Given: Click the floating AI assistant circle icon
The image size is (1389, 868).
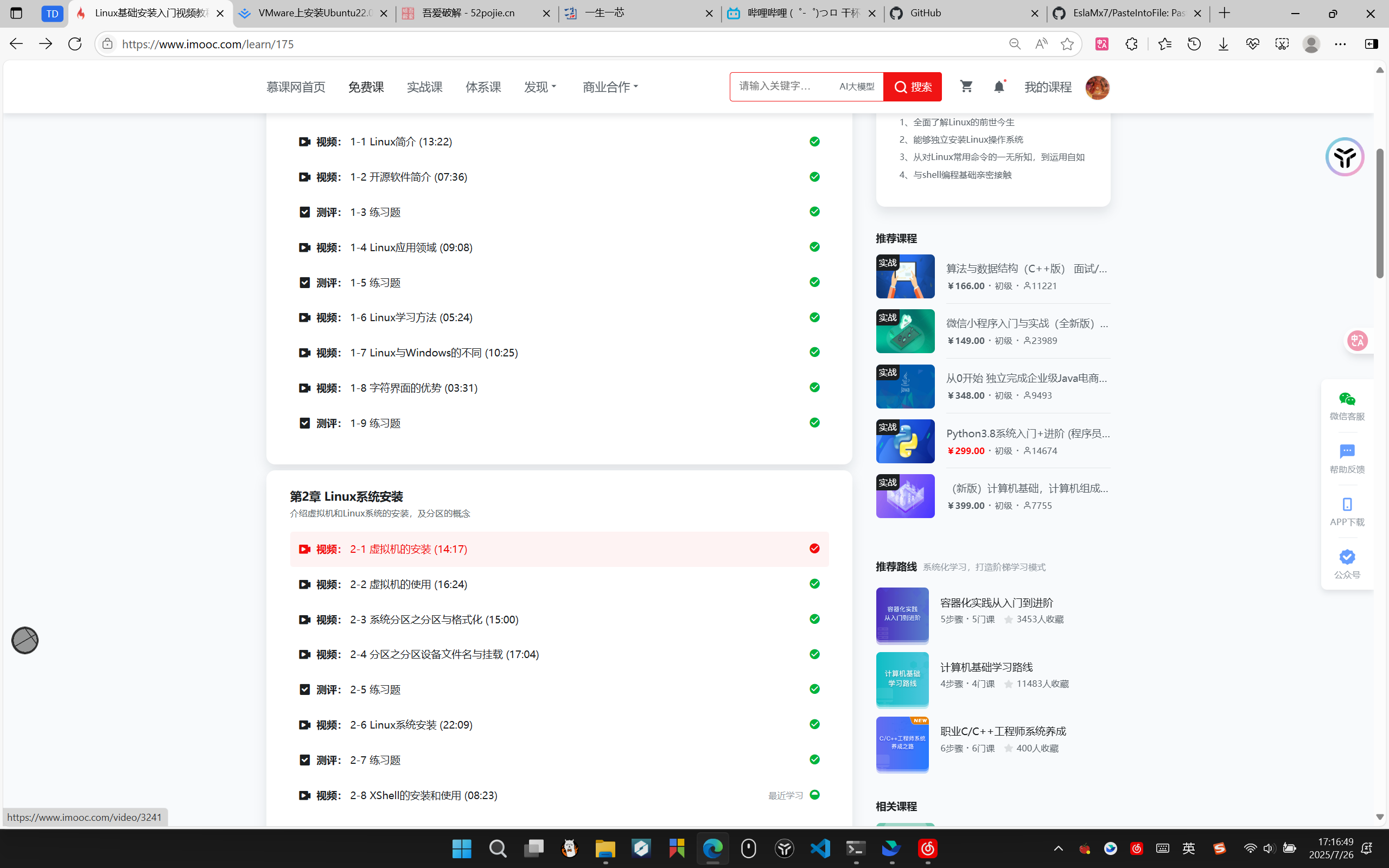Looking at the screenshot, I should (x=1344, y=157).
